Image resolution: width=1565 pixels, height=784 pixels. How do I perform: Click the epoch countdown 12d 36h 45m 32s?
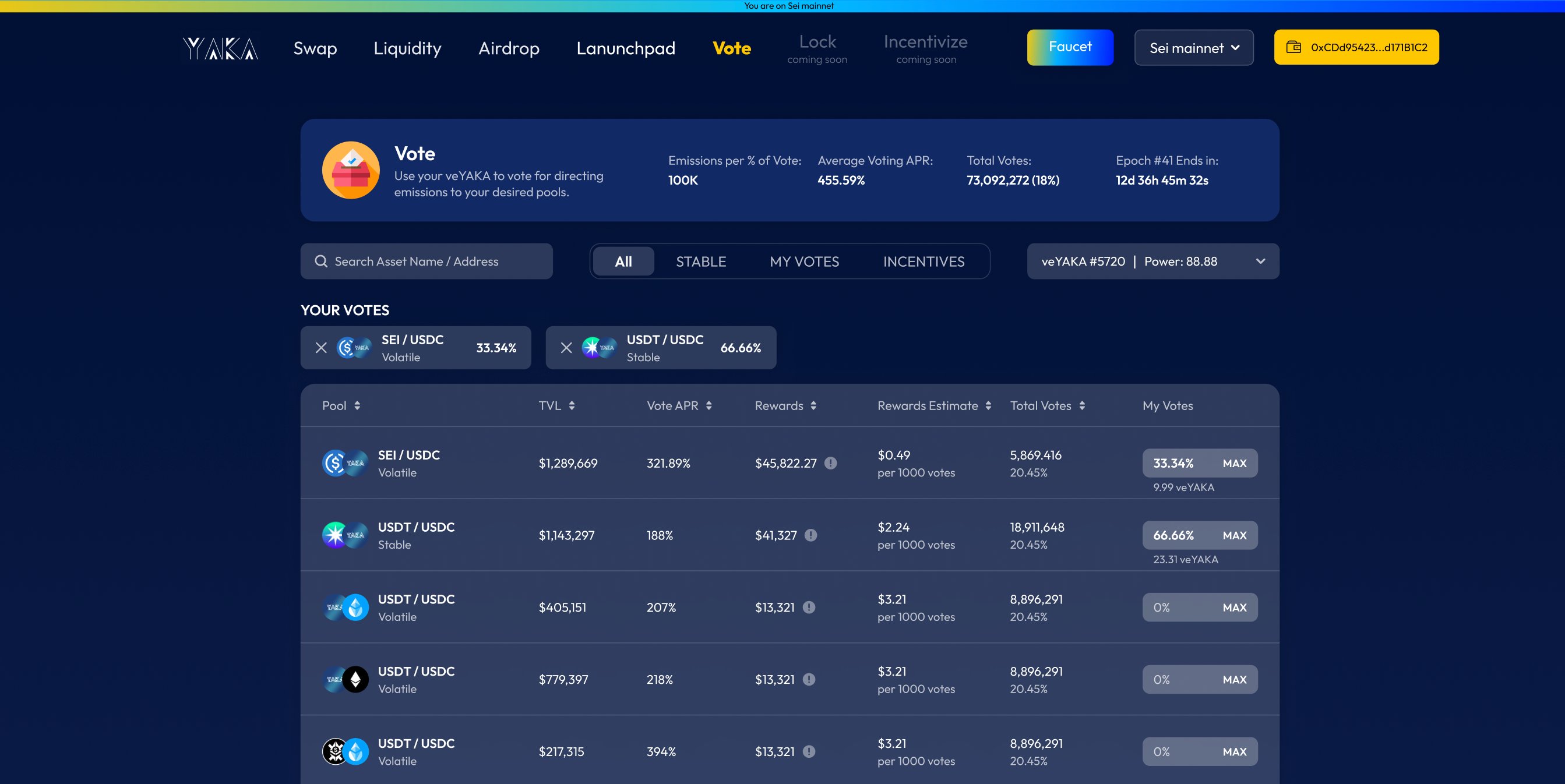(x=1161, y=181)
